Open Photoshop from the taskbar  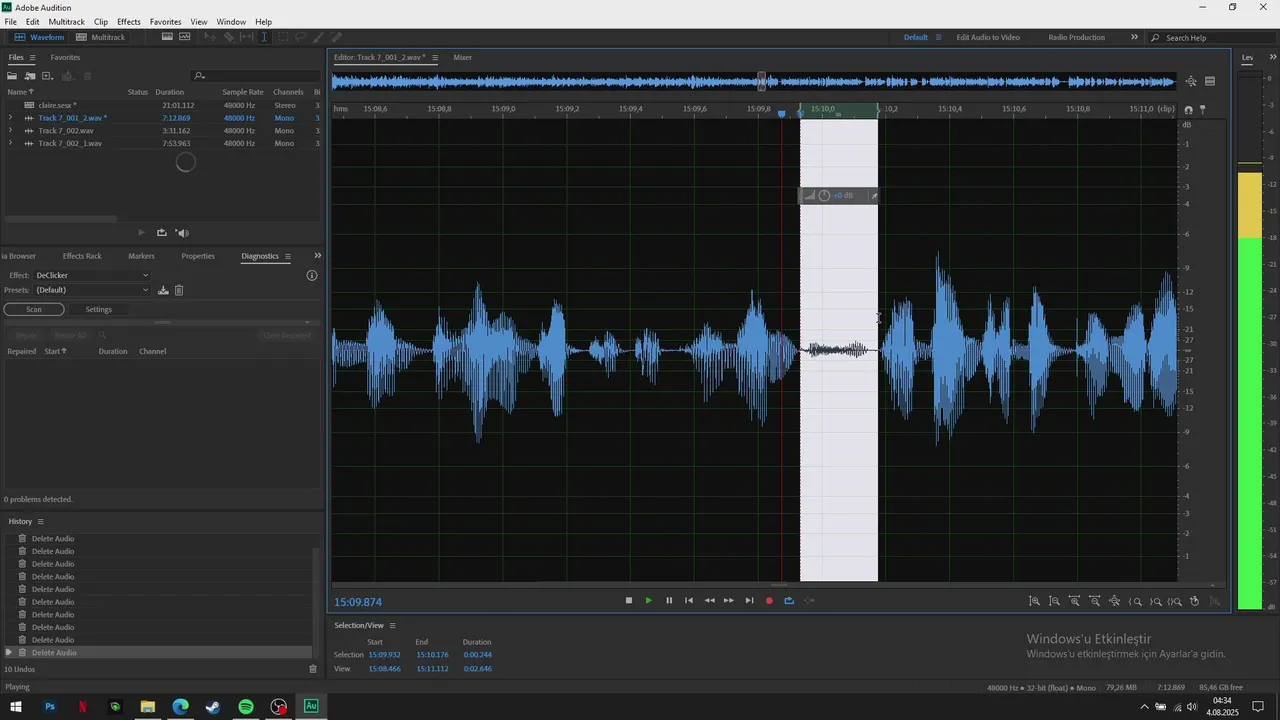(50, 707)
